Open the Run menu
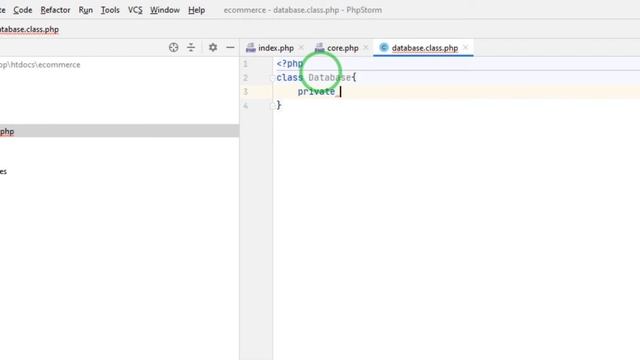The image size is (640, 360). point(86,10)
